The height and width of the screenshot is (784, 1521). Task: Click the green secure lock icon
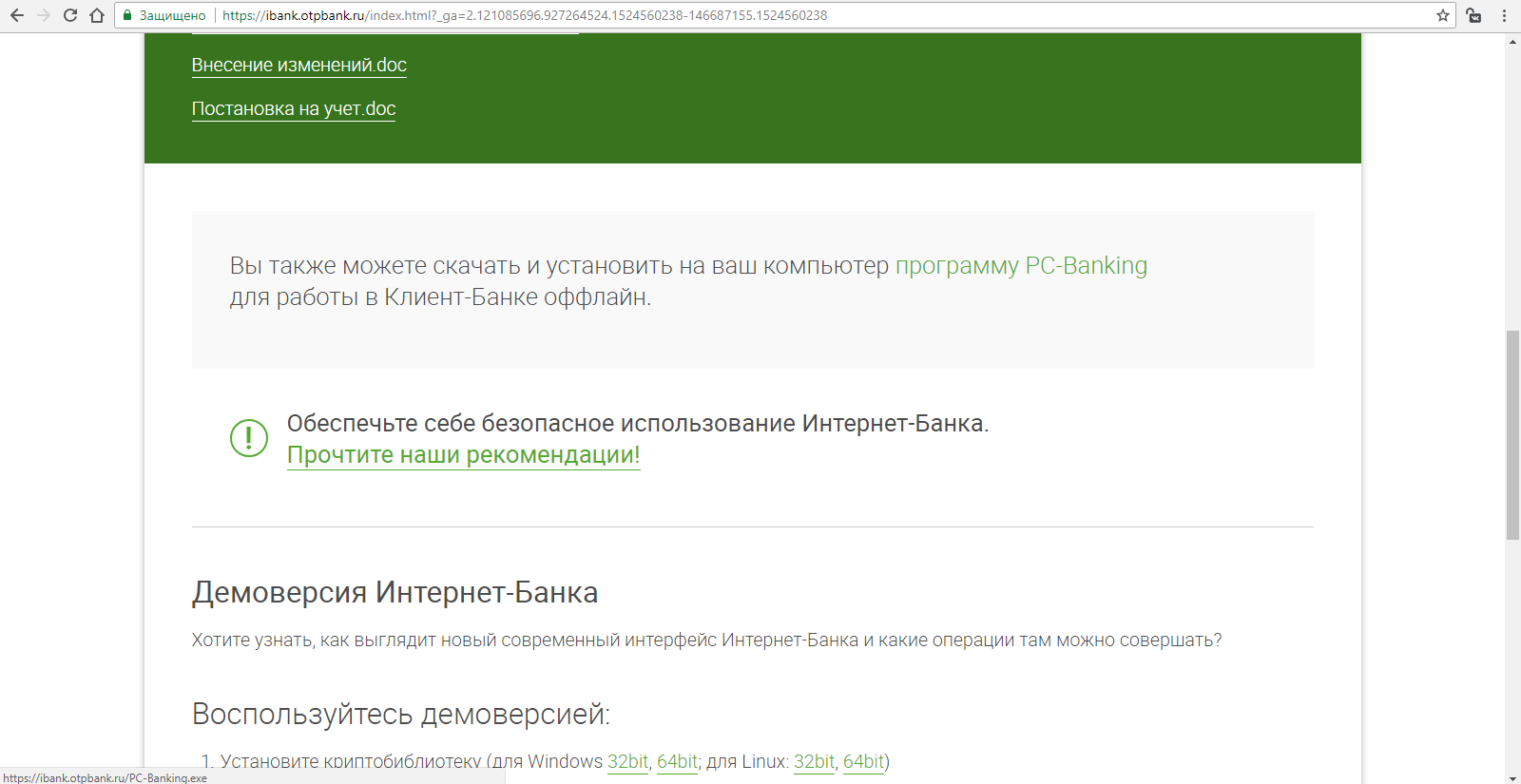pos(127,15)
